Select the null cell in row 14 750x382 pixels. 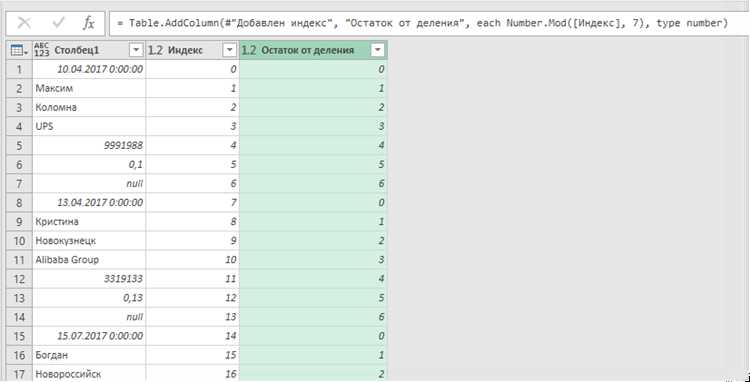[89, 317]
